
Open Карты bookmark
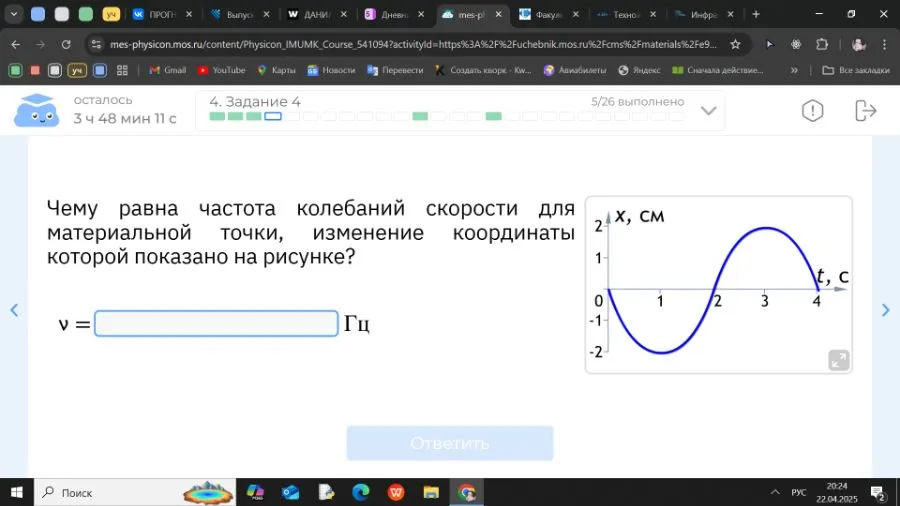click(x=277, y=70)
